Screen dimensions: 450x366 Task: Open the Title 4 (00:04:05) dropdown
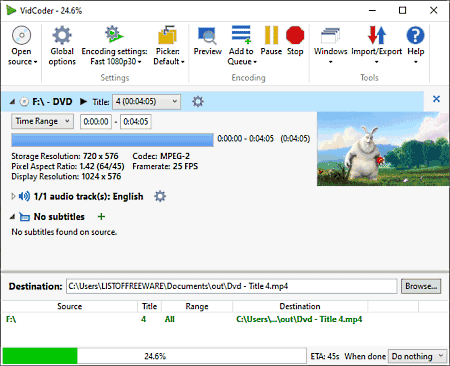tap(147, 102)
